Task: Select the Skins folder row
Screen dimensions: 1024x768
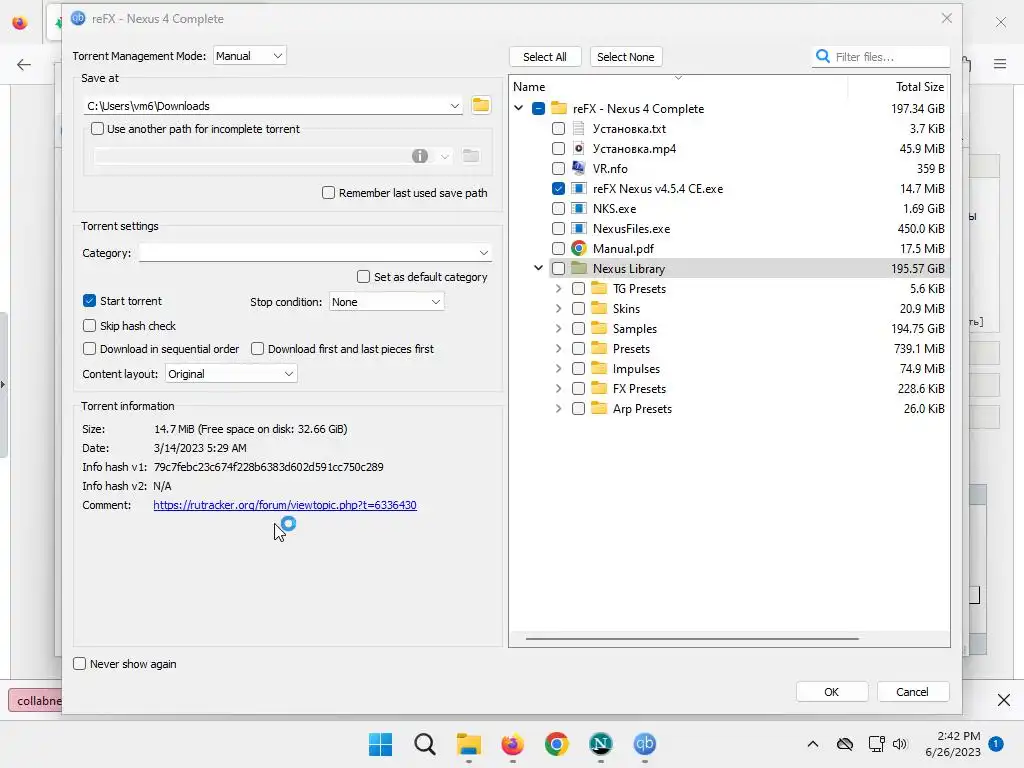Action: click(729, 308)
